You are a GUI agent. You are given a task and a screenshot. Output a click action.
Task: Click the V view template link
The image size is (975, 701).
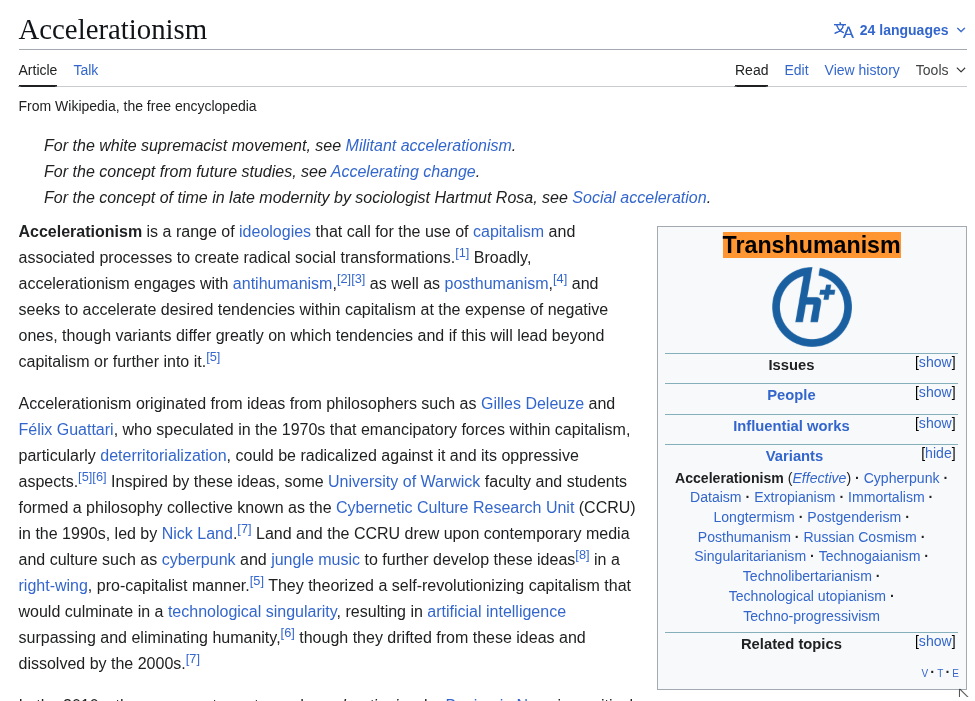[x=925, y=673]
